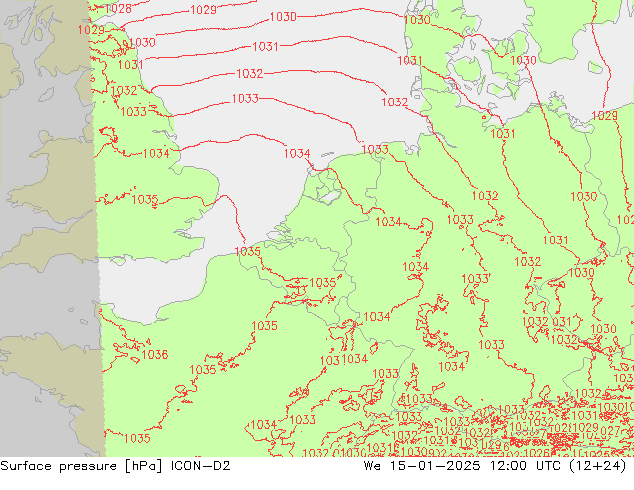
Task: Click the "ICON-D2" model name label
Action: click(201, 466)
